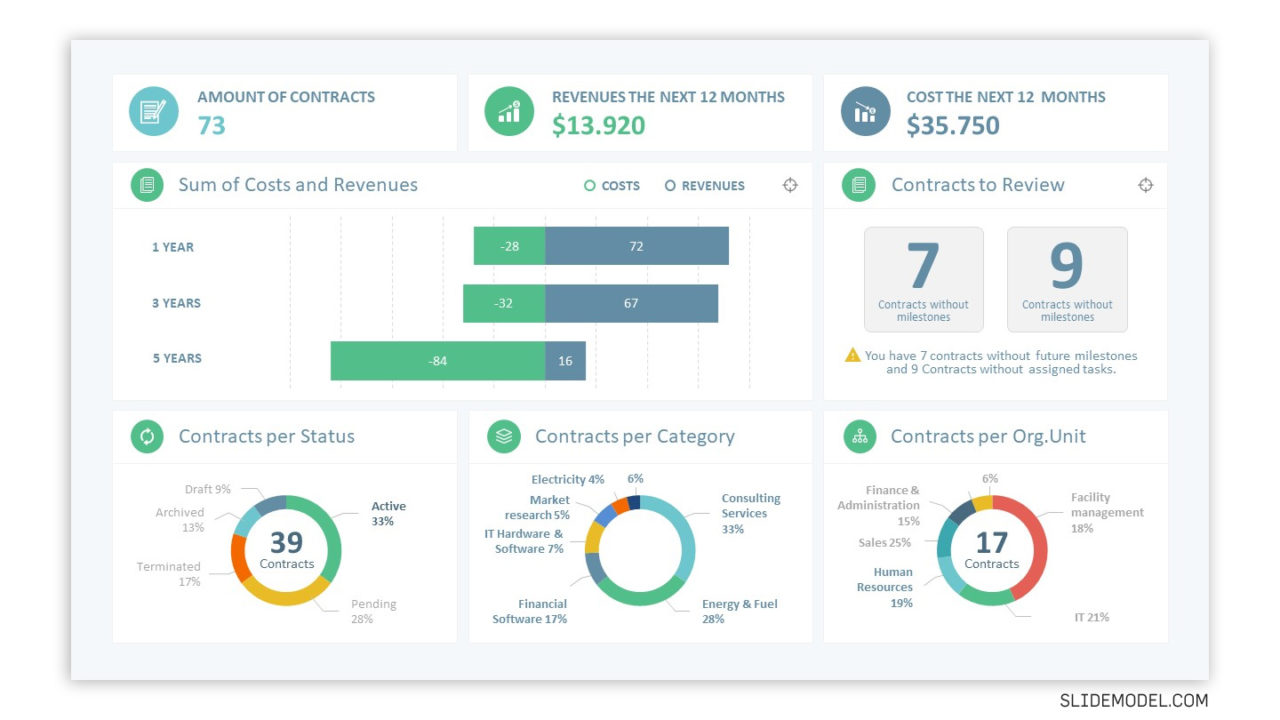Select the Facility management 18% label
Image resolution: width=1280 pixels, height=720 pixels.
tap(1107, 512)
